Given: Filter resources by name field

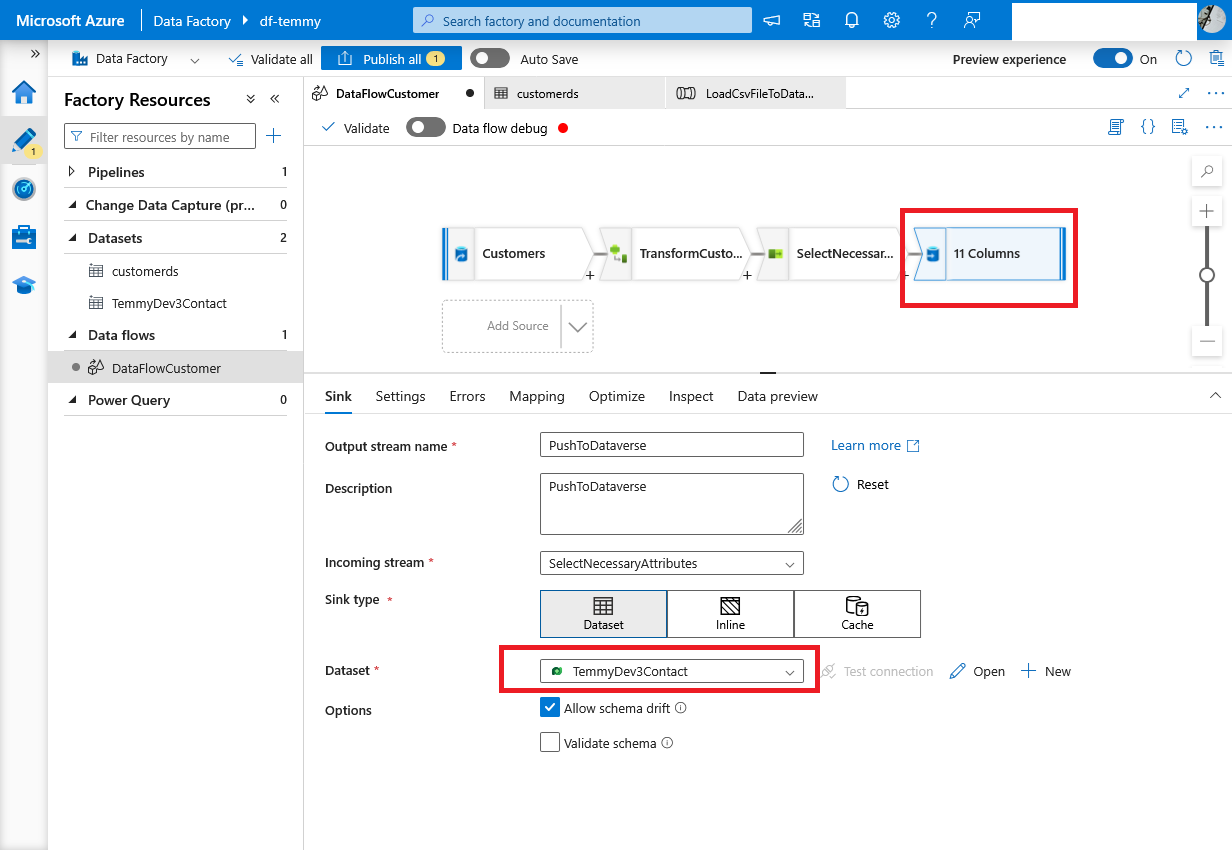Looking at the screenshot, I should [x=160, y=137].
